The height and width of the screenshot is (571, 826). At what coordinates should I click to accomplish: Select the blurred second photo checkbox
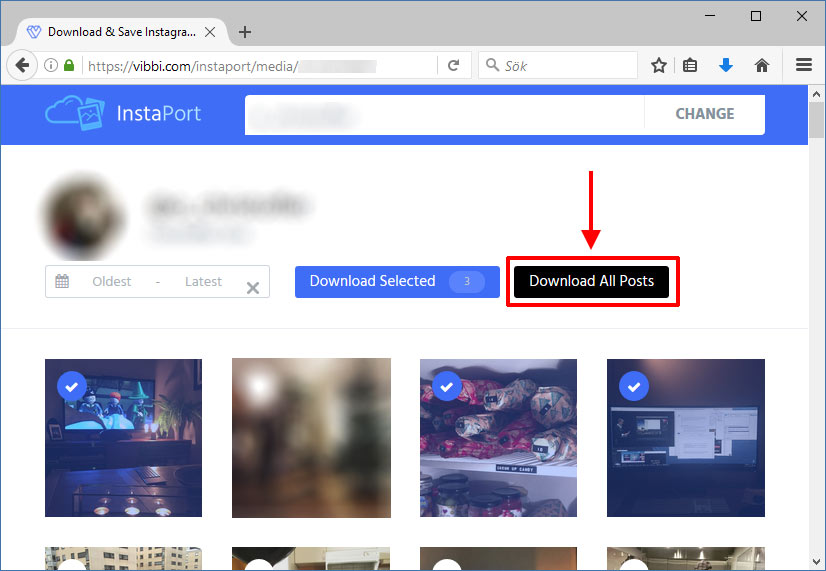click(x=259, y=386)
